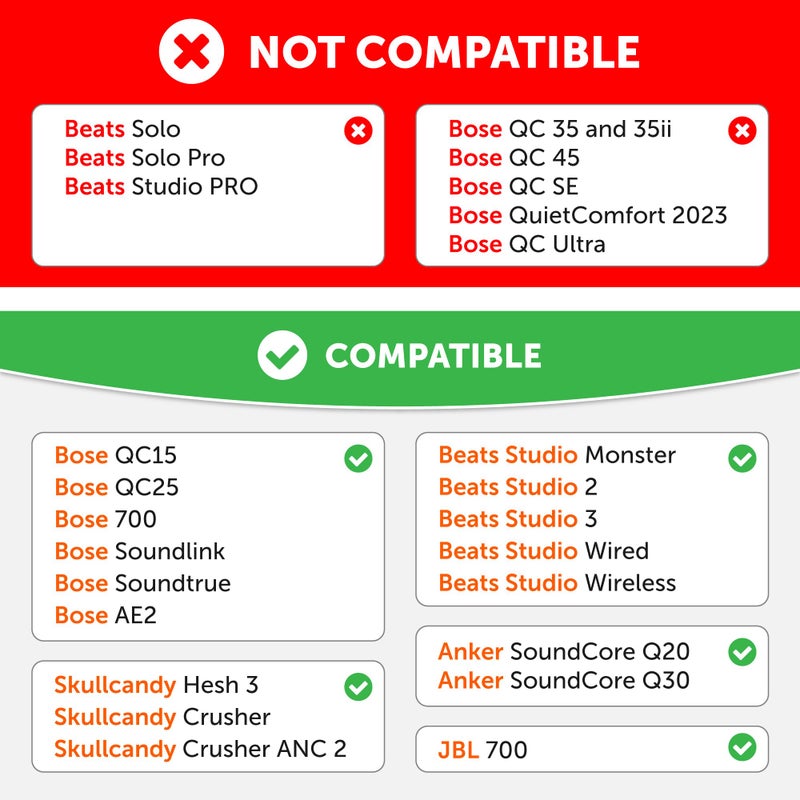The width and height of the screenshot is (800, 800).
Task: Click the green checkmark beside Beats Studio Monster
Action: [x=741, y=459]
